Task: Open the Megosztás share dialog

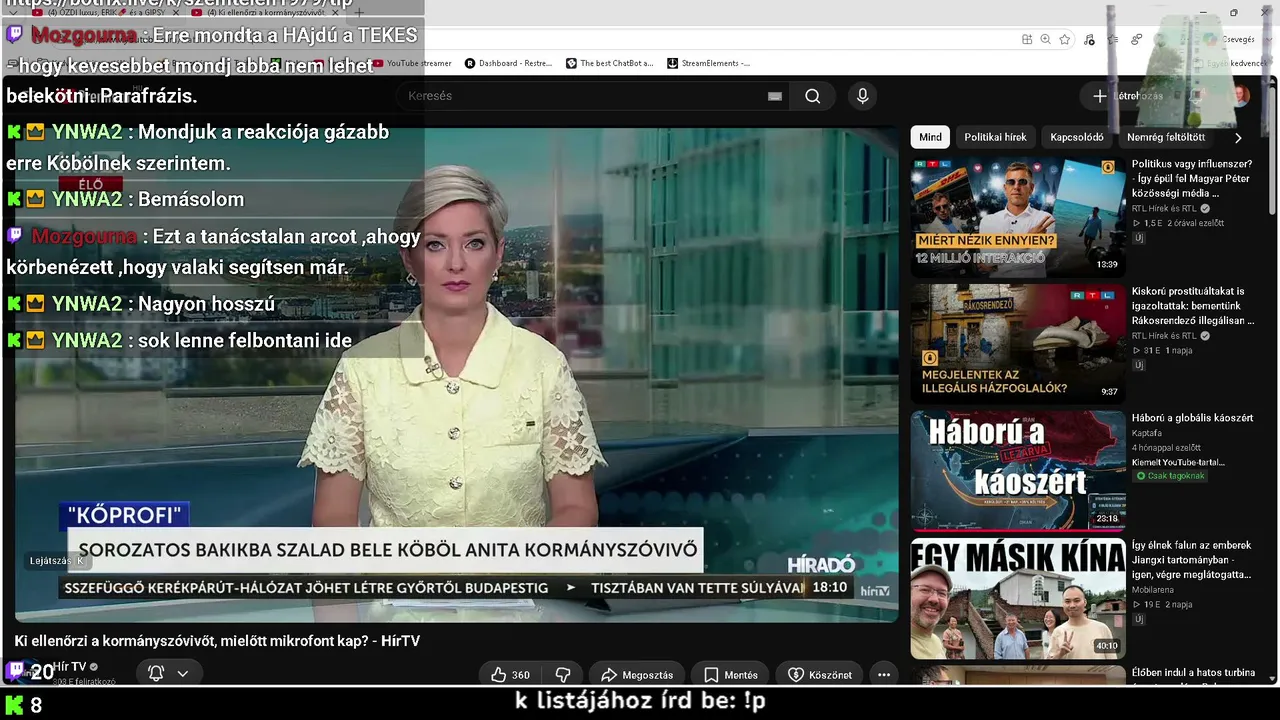Action: pos(637,675)
